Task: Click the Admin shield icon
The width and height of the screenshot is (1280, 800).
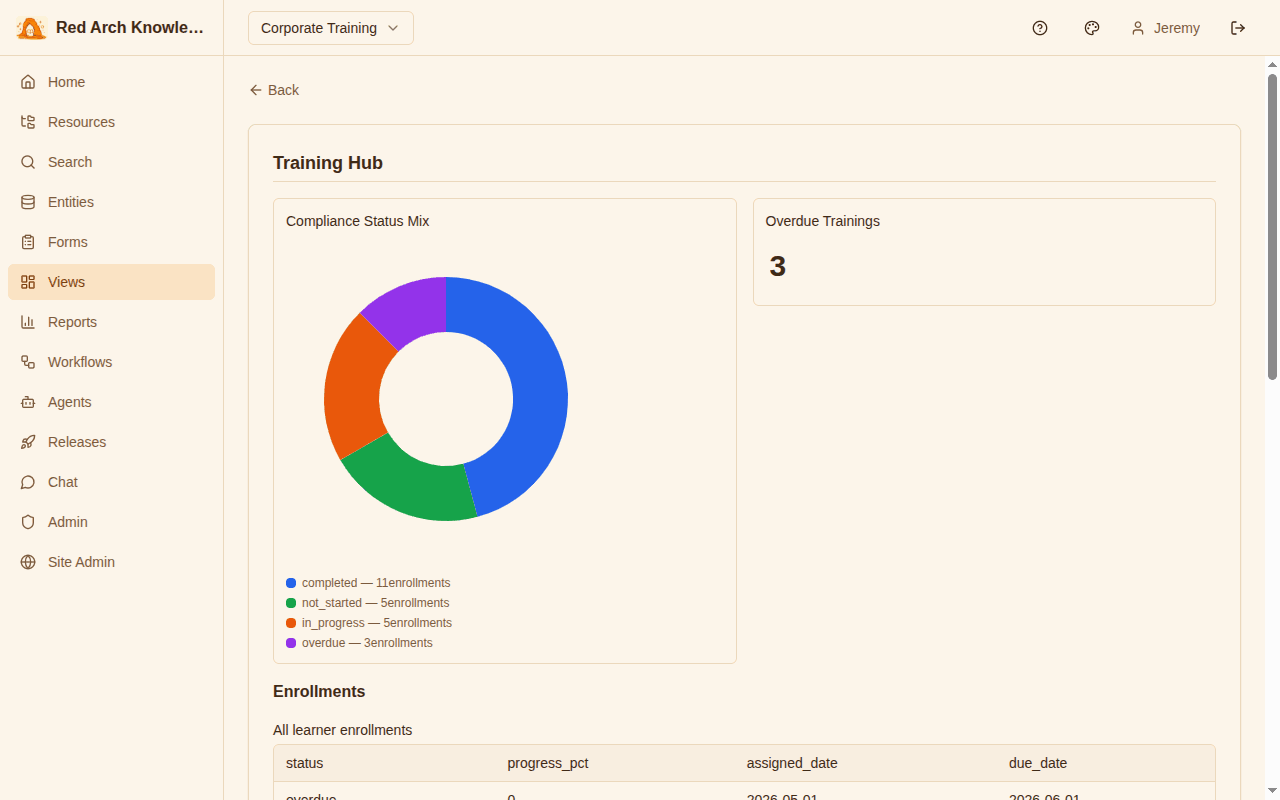Action: tap(28, 522)
